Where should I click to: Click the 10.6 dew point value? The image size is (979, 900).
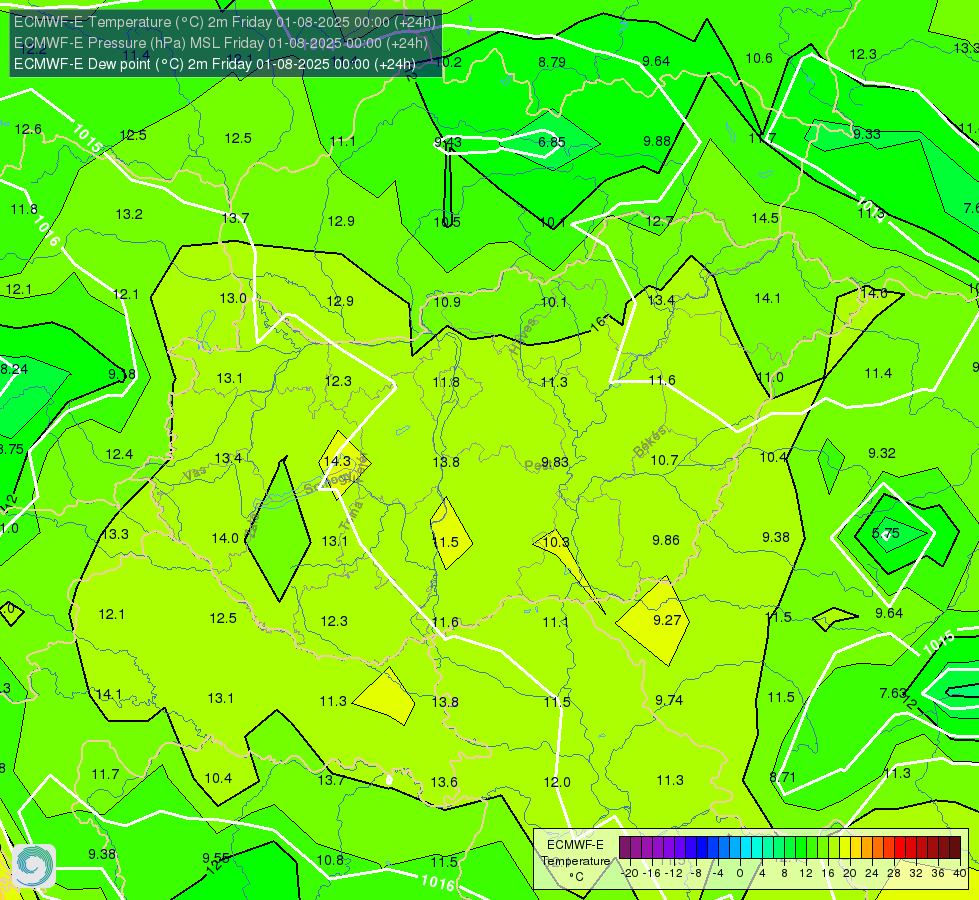(x=759, y=58)
